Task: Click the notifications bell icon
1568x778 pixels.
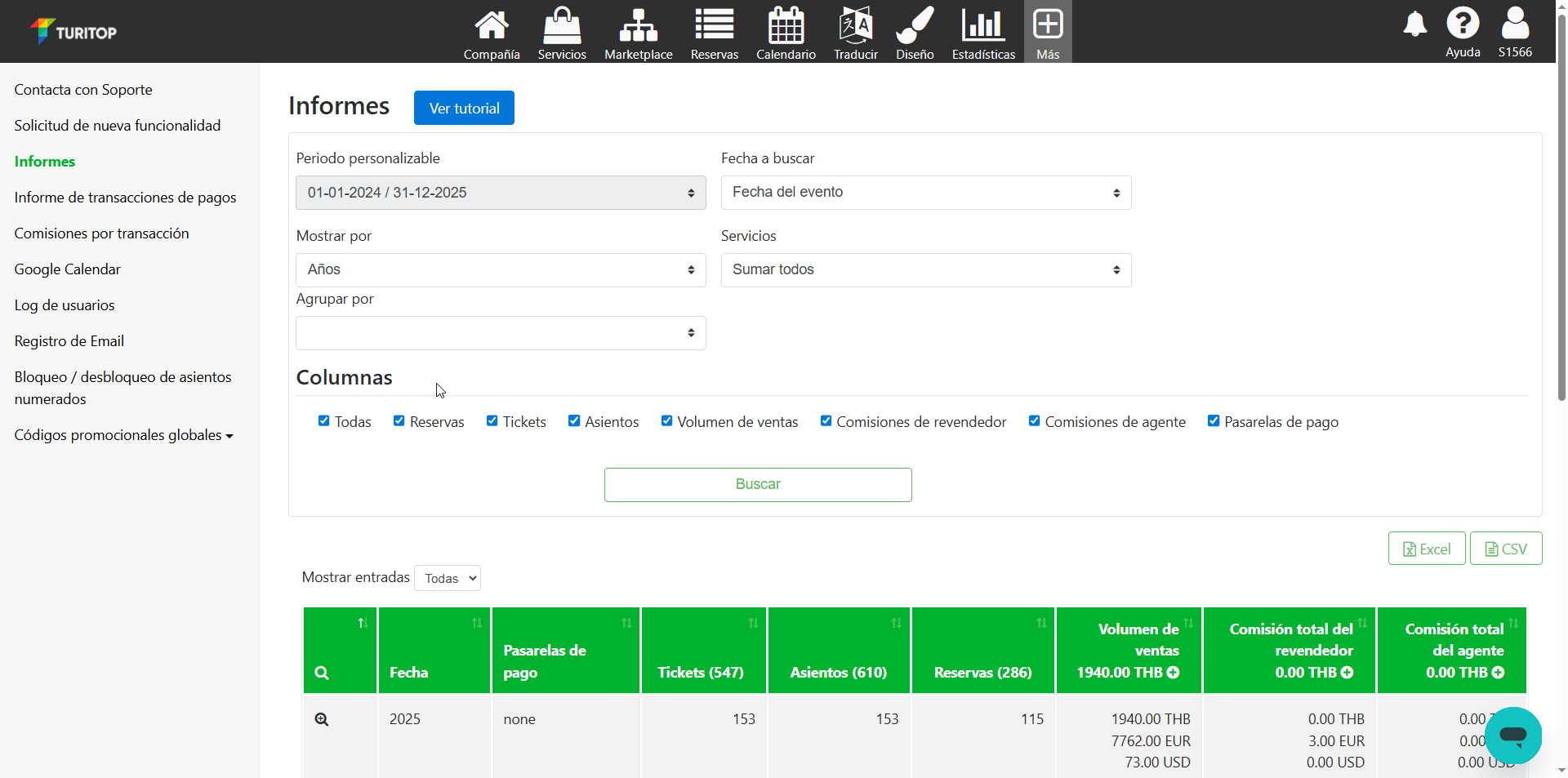Action: 1414,24
